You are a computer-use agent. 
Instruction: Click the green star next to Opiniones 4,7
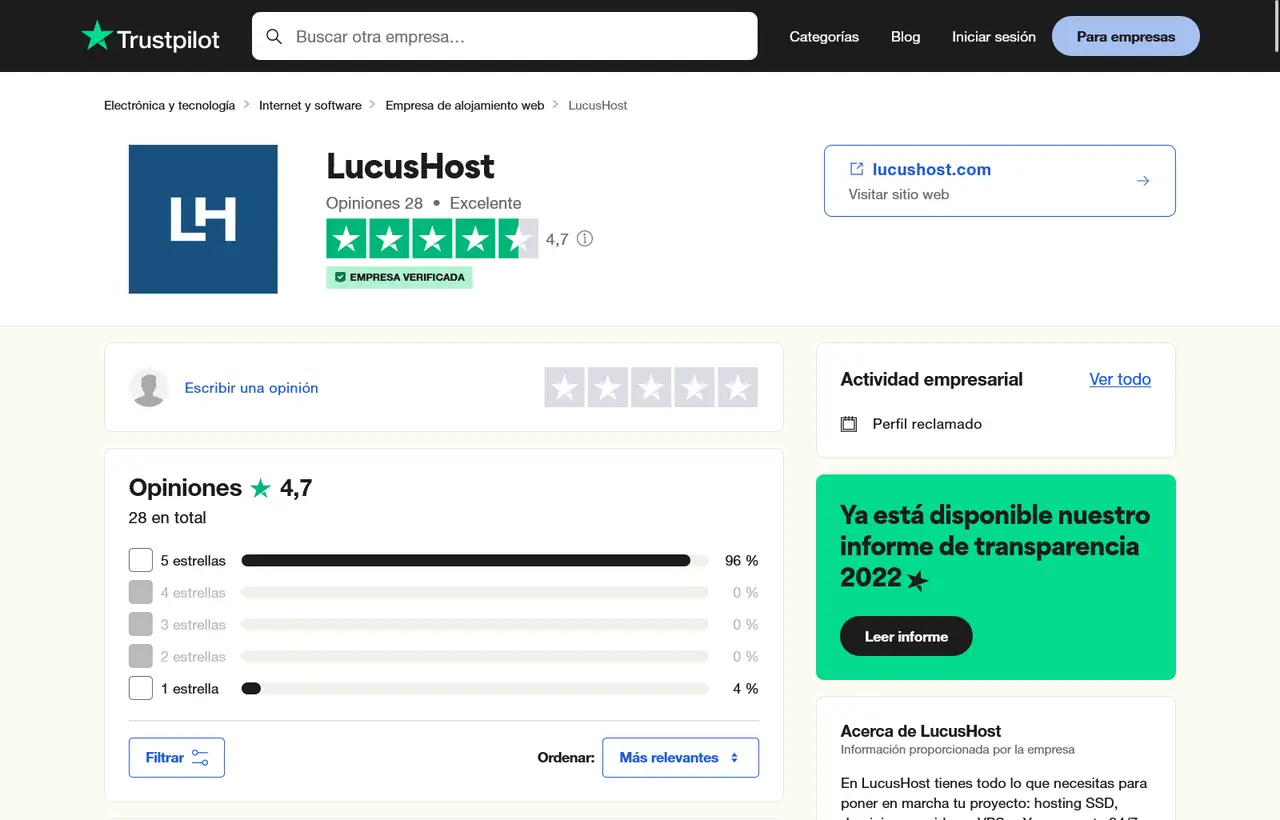[x=261, y=488]
